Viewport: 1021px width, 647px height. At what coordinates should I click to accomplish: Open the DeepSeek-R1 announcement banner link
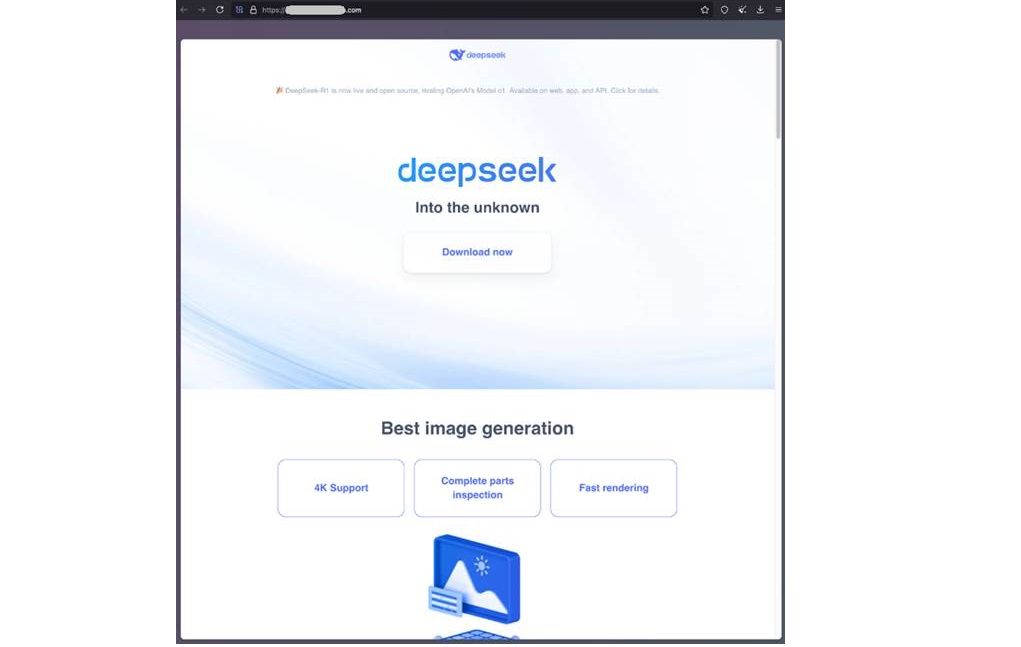click(467, 91)
